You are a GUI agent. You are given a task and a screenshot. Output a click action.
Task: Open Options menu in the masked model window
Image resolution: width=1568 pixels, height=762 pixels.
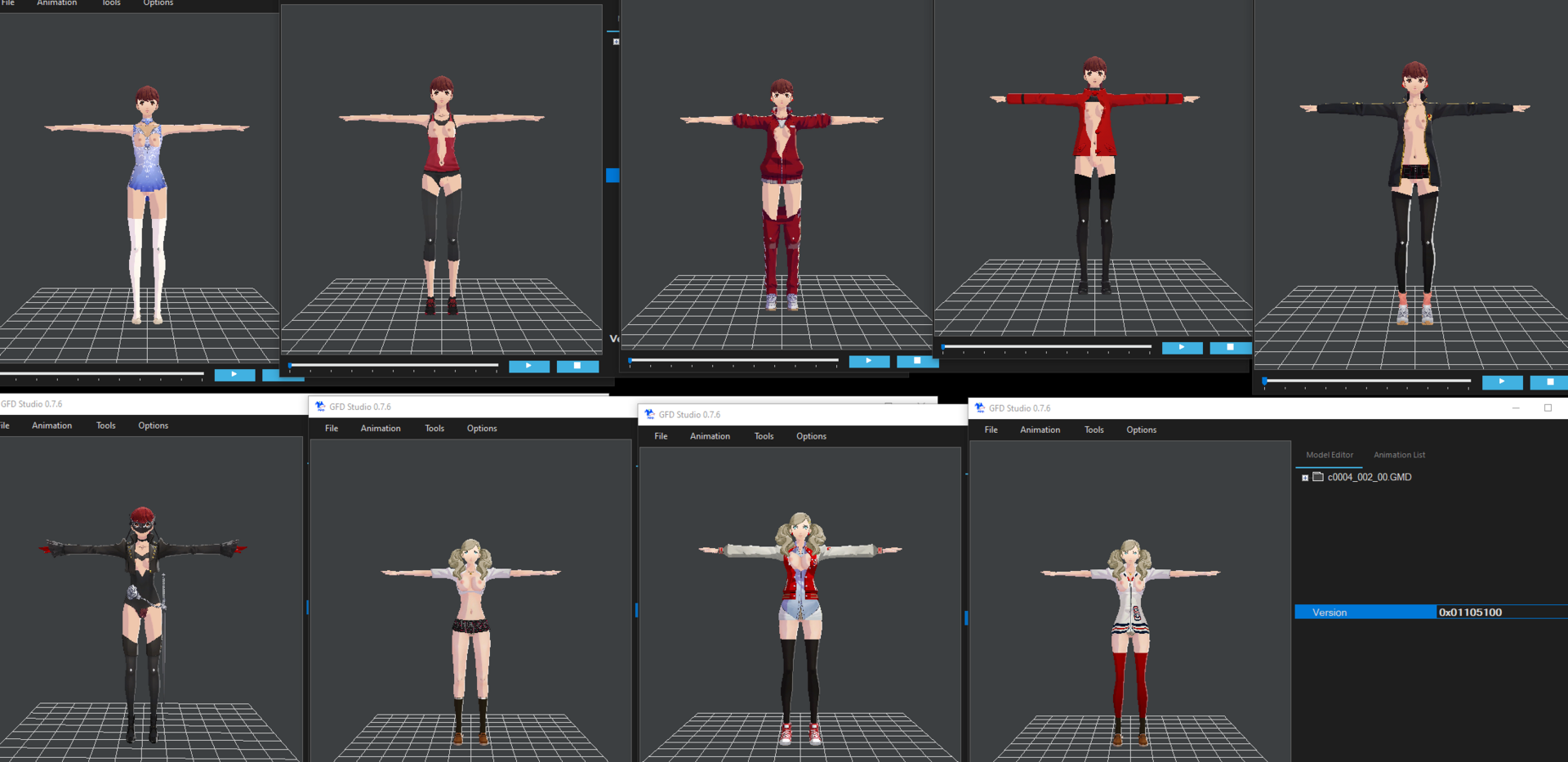click(x=154, y=426)
